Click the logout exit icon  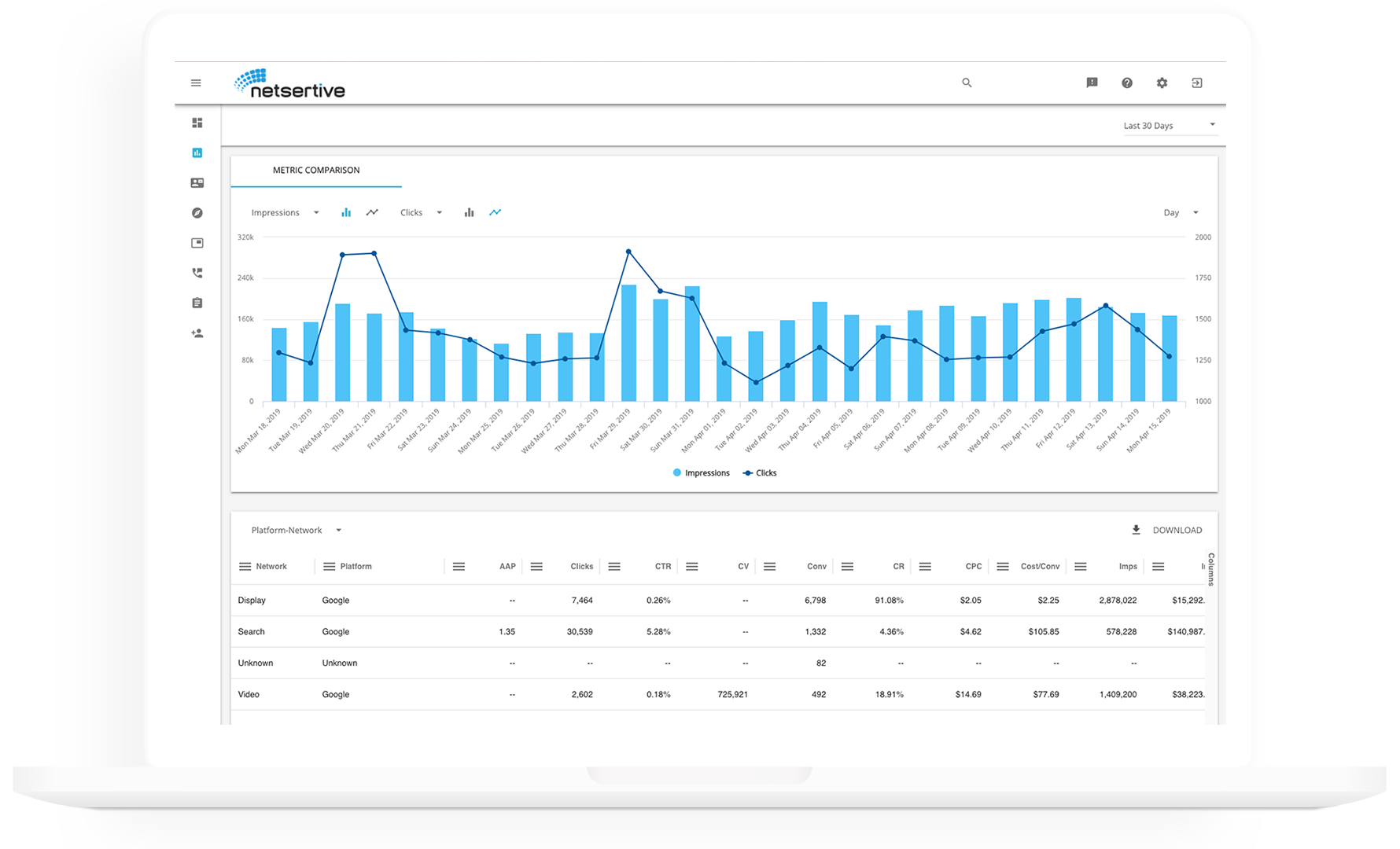click(x=1197, y=83)
